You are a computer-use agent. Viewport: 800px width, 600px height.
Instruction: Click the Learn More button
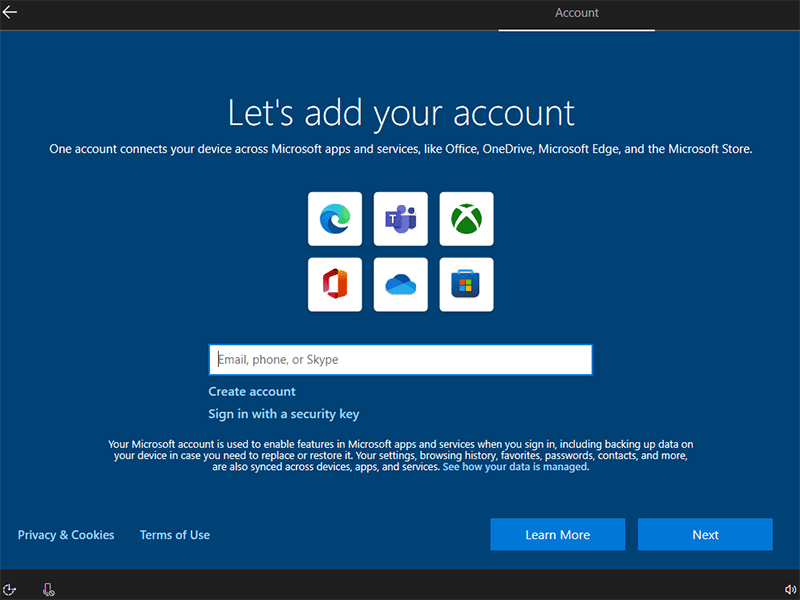pyautogui.click(x=557, y=534)
